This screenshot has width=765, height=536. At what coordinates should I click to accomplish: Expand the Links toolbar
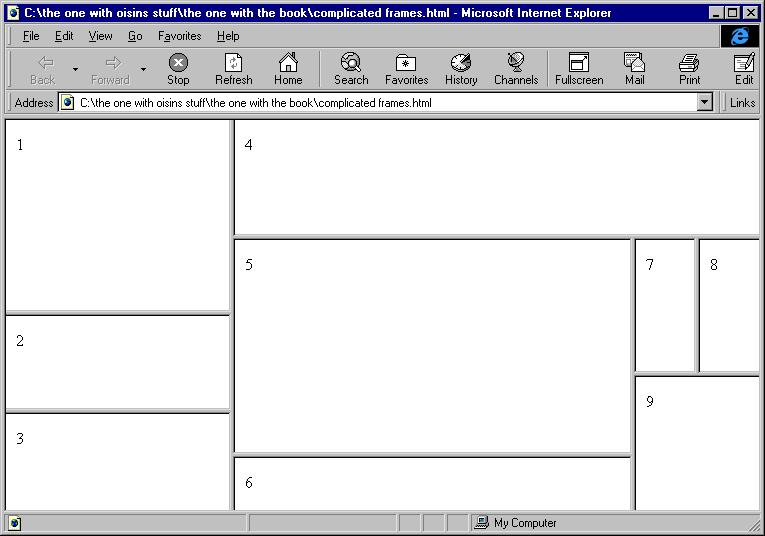(742, 102)
